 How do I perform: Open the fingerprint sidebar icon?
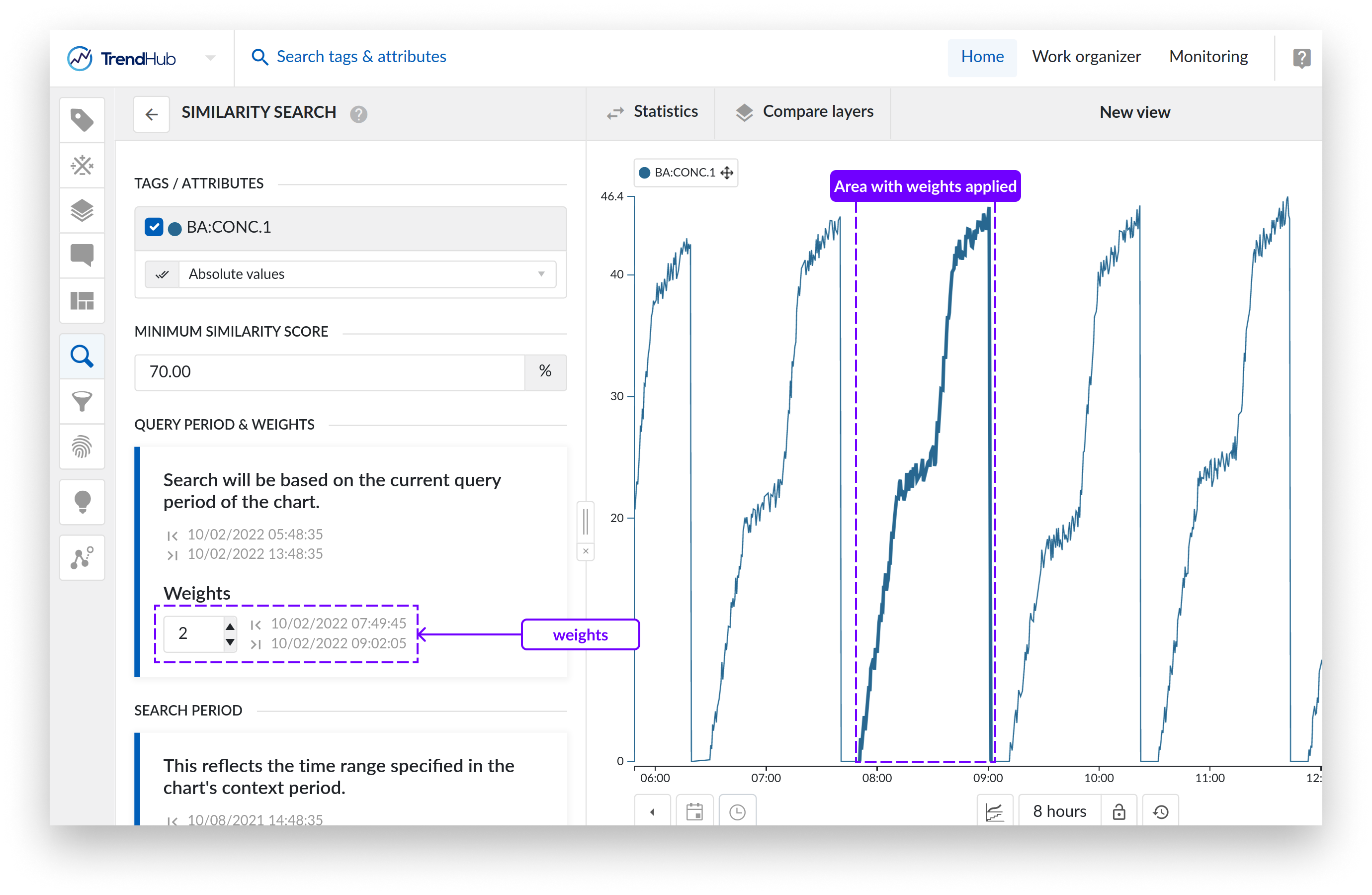point(82,447)
